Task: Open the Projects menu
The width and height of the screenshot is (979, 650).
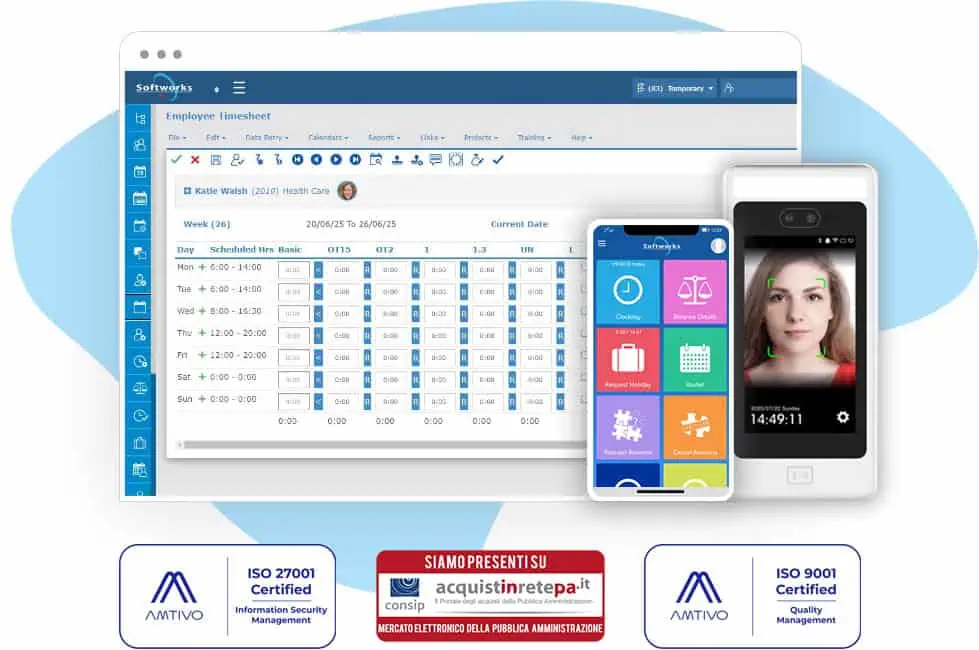Action: (481, 137)
